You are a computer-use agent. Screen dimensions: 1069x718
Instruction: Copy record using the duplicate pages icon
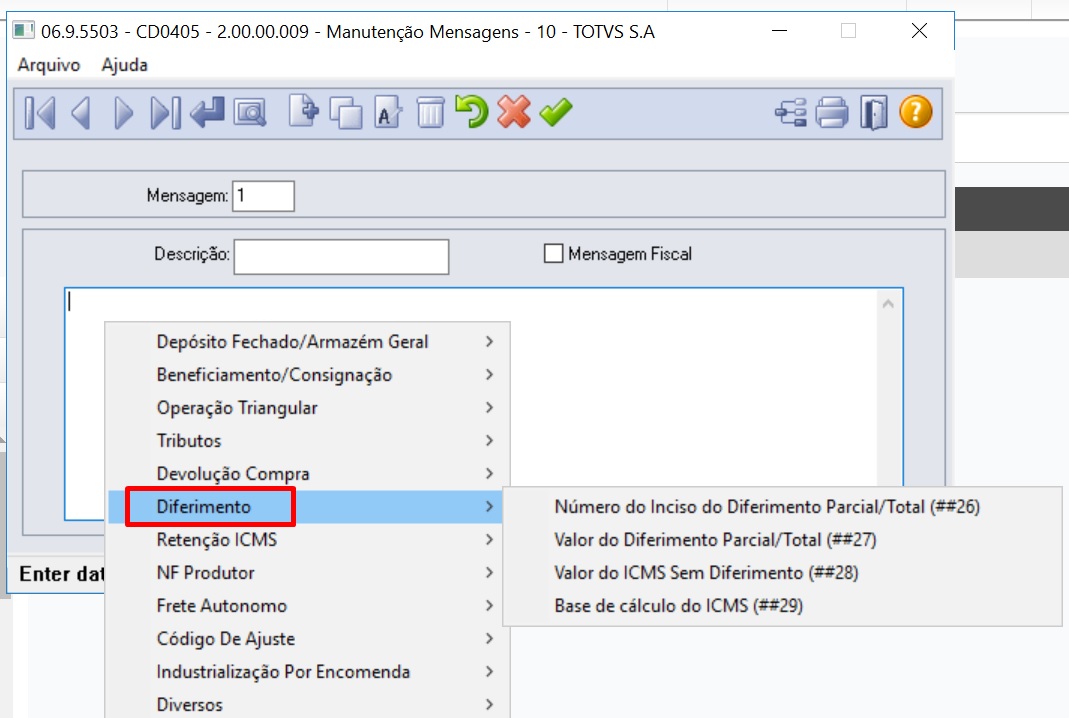(346, 113)
